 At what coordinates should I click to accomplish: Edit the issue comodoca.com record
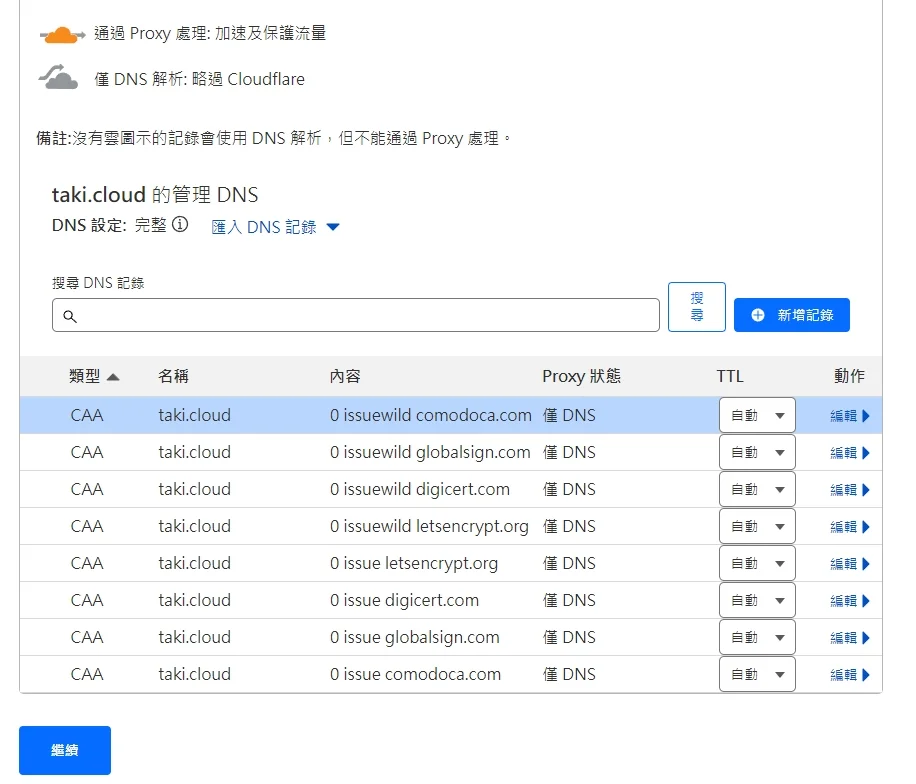(850, 675)
